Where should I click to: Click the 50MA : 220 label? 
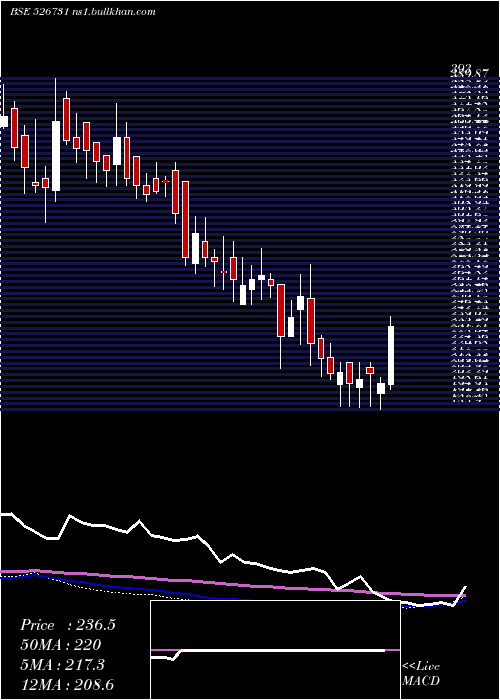tap(61, 645)
